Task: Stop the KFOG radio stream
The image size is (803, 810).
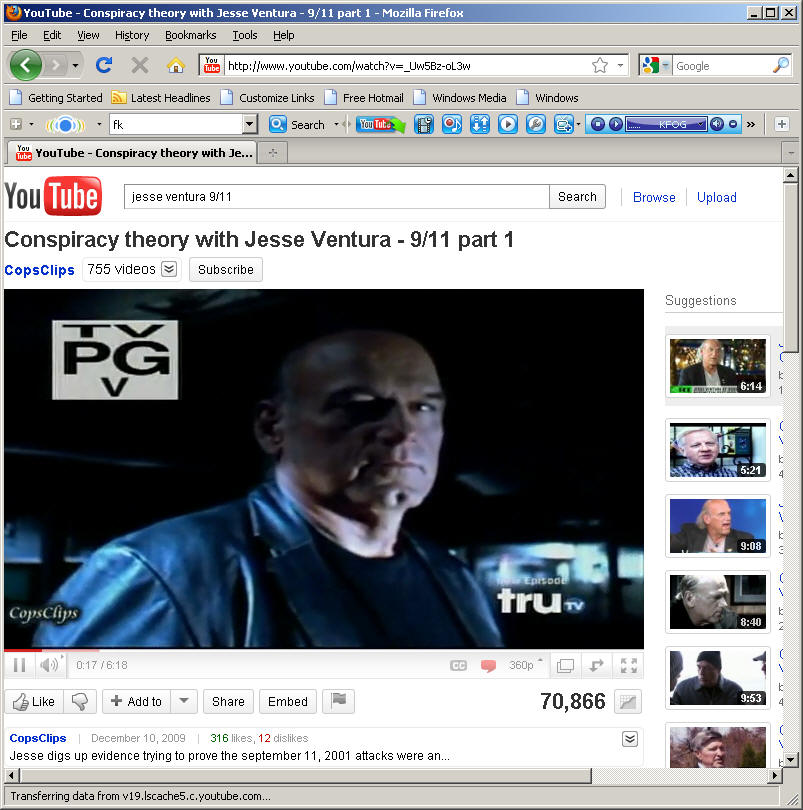Action: (598, 124)
